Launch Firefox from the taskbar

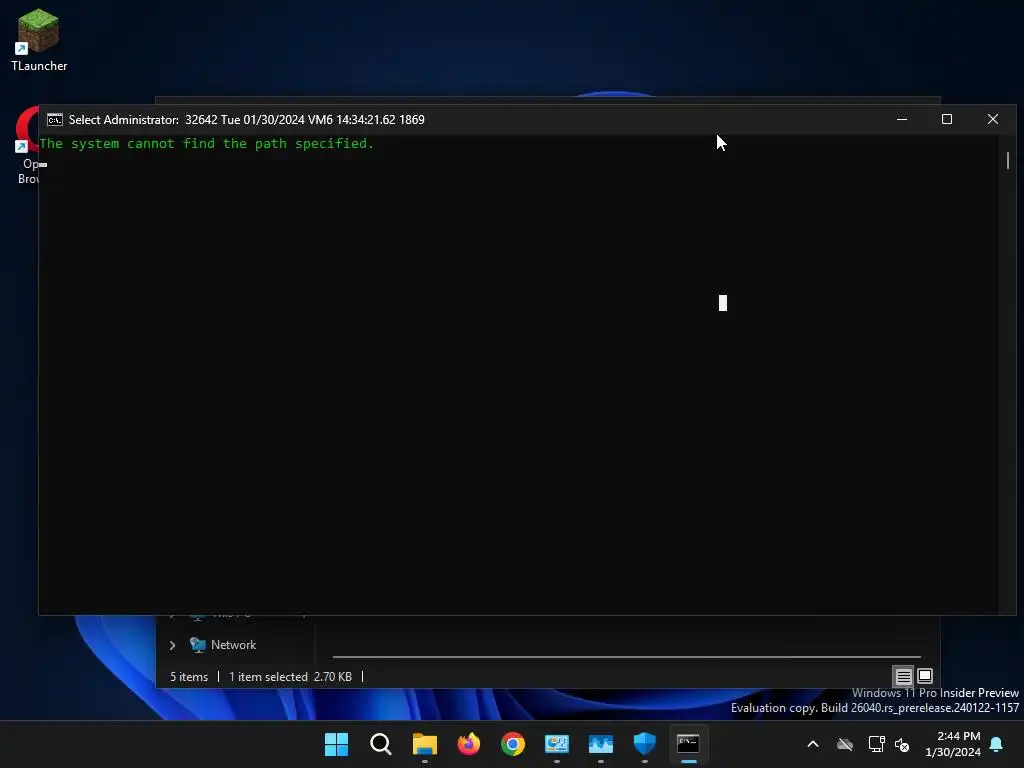tap(469, 744)
